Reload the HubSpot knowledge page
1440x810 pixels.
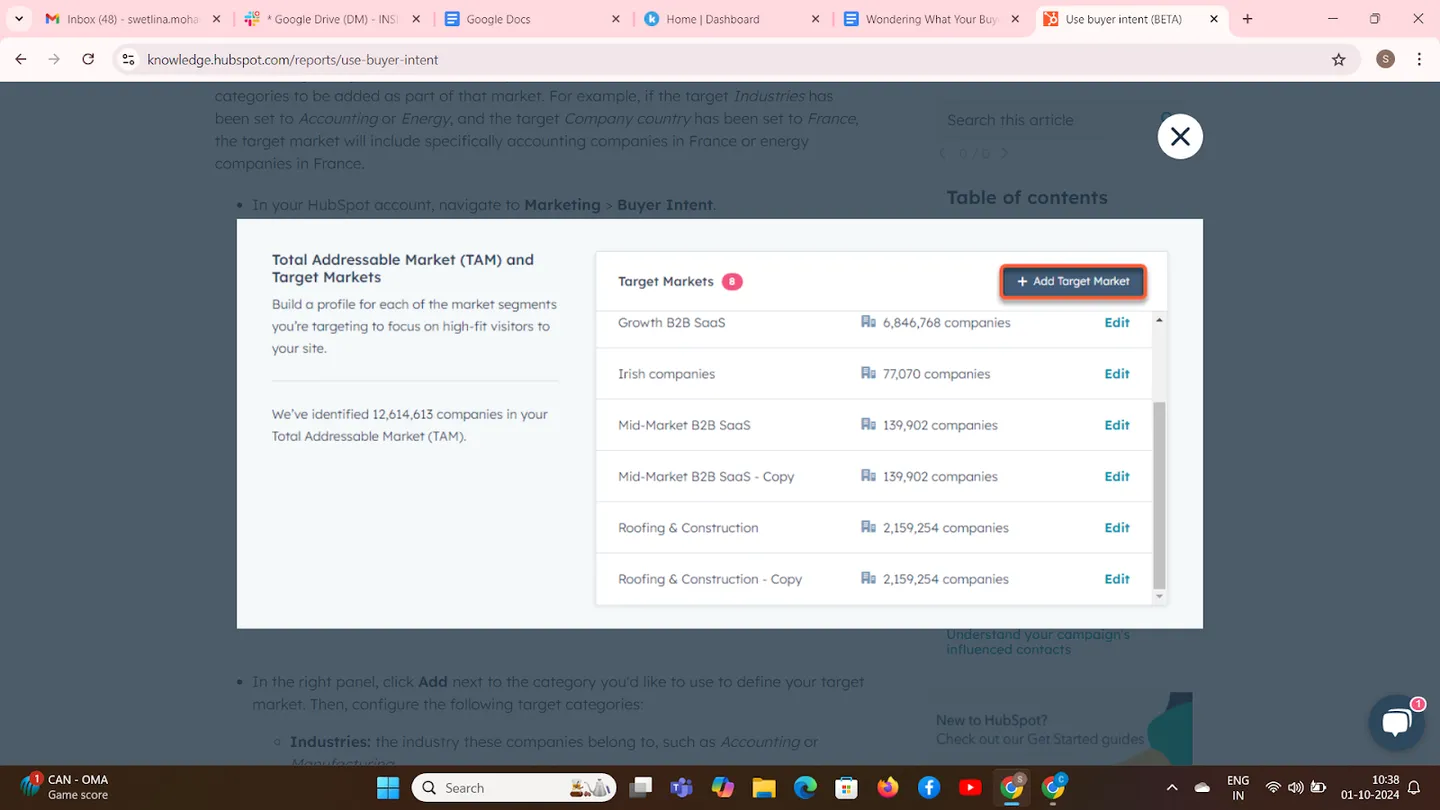[88, 60]
